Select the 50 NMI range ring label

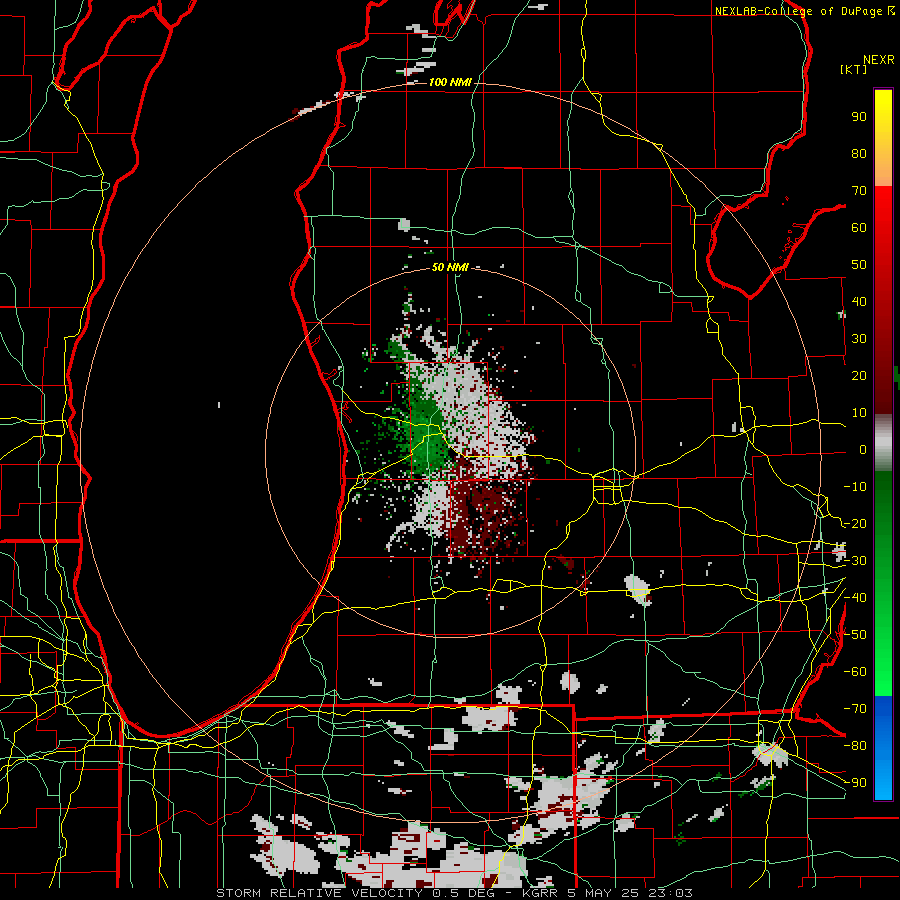point(449,267)
